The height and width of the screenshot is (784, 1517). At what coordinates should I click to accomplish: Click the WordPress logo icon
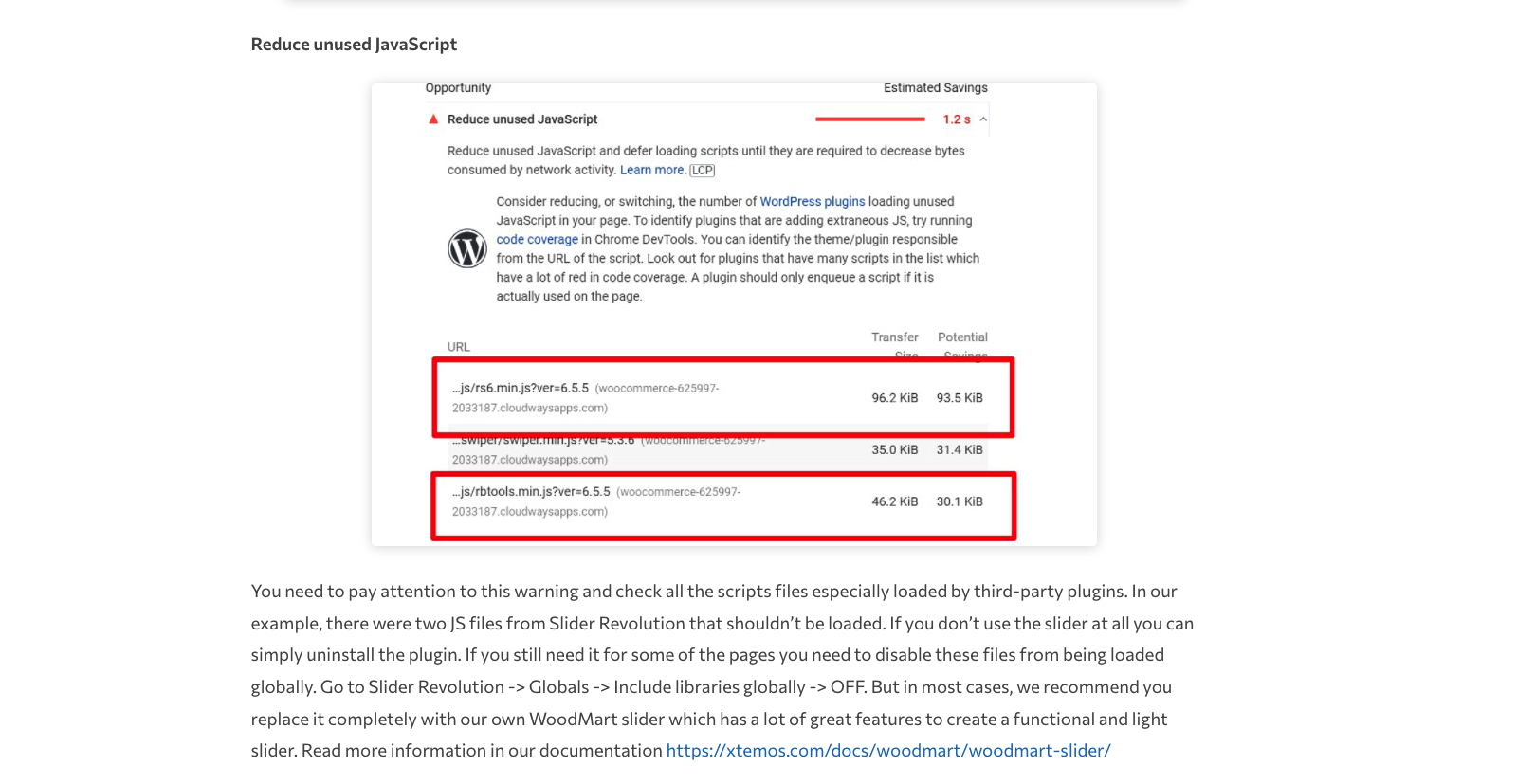tap(467, 248)
